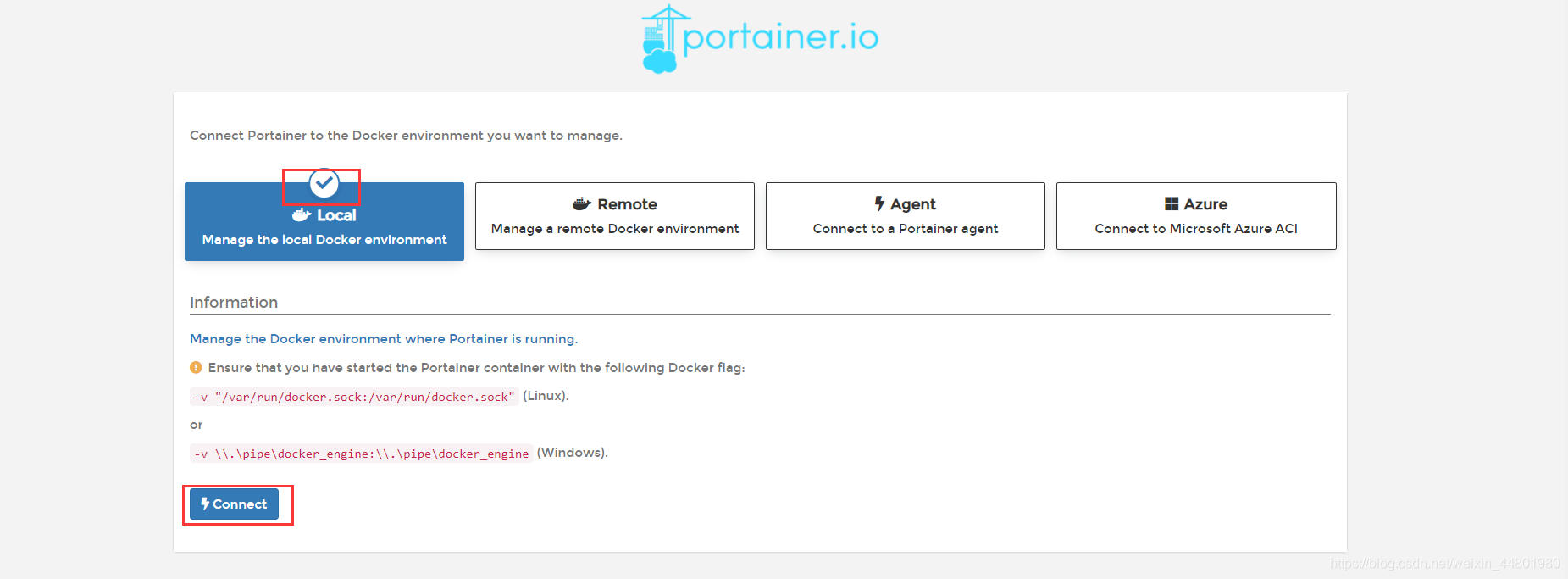
Task: Choose the Agent connection option
Action: (906, 216)
